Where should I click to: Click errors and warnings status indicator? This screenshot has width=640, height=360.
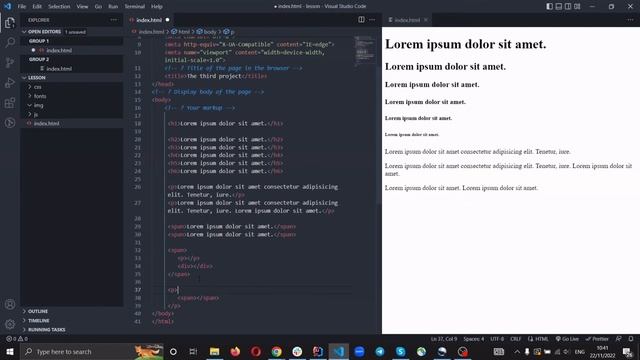tap(17, 339)
